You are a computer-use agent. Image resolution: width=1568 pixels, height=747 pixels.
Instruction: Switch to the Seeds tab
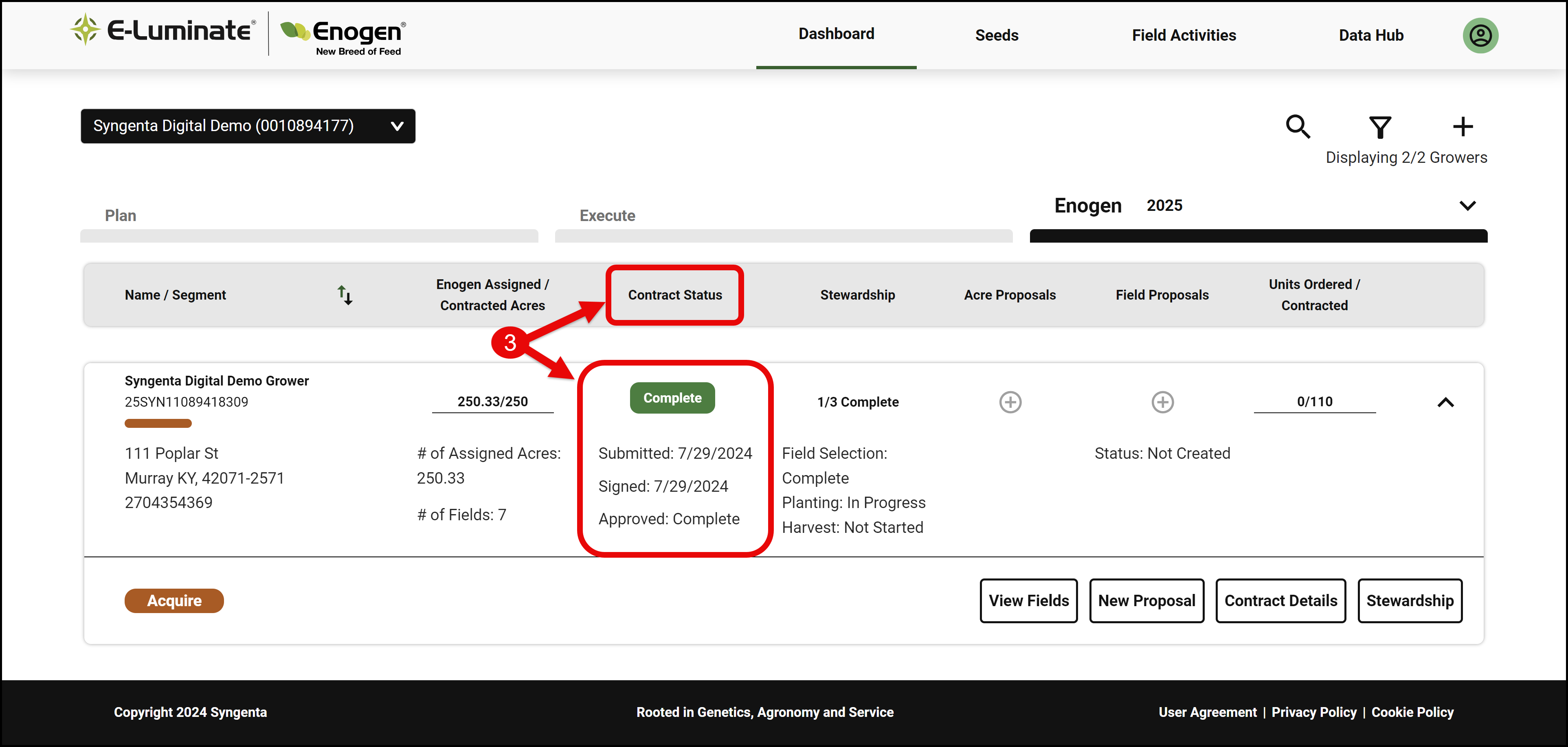pyautogui.click(x=997, y=35)
